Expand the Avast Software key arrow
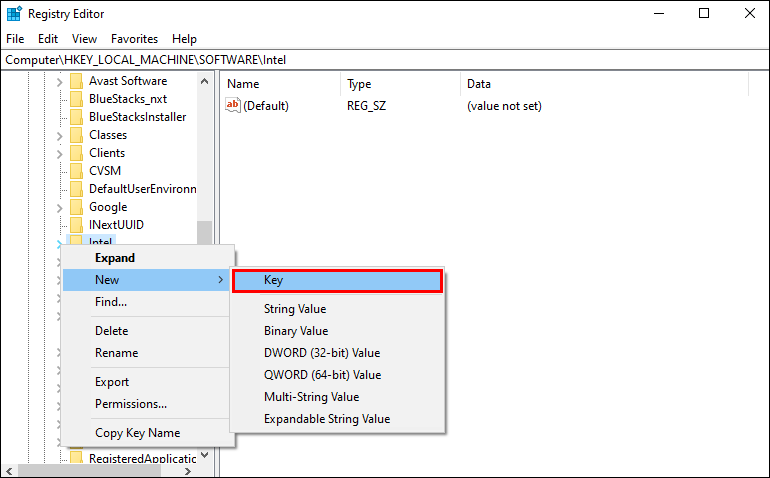Image resolution: width=770 pixels, height=478 pixels. coord(60,81)
